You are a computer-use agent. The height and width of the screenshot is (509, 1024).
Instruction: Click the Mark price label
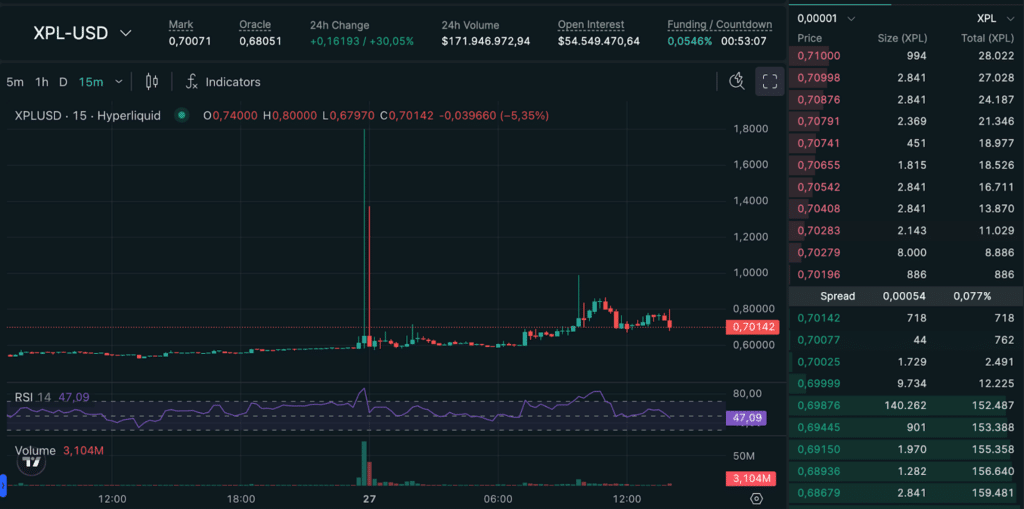(180, 25)
